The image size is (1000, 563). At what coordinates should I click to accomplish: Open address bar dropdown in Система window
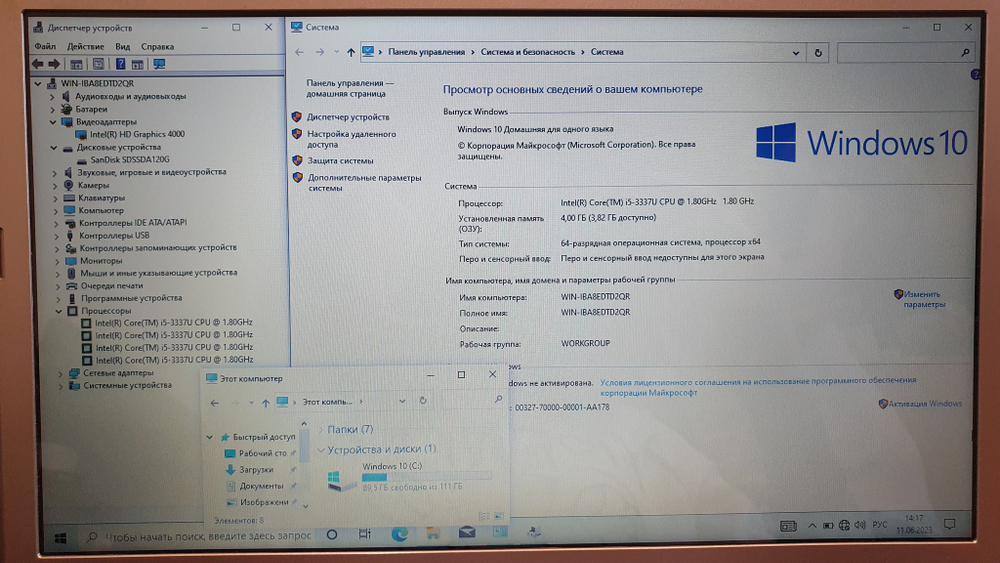[796, 53]
